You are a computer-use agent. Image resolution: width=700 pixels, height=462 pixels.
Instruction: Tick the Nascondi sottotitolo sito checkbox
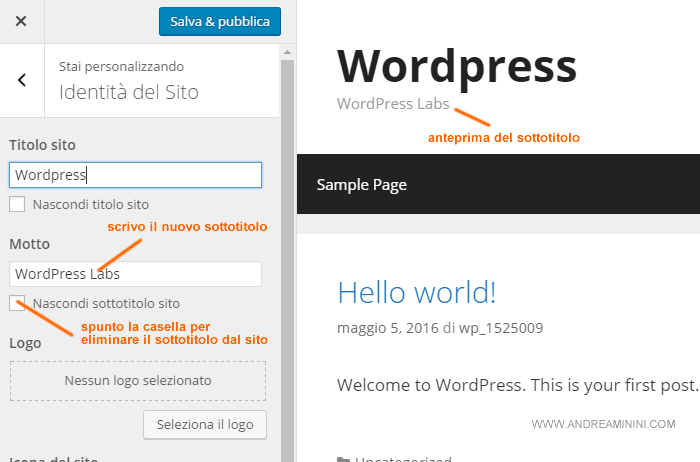(x=17, y=303)
